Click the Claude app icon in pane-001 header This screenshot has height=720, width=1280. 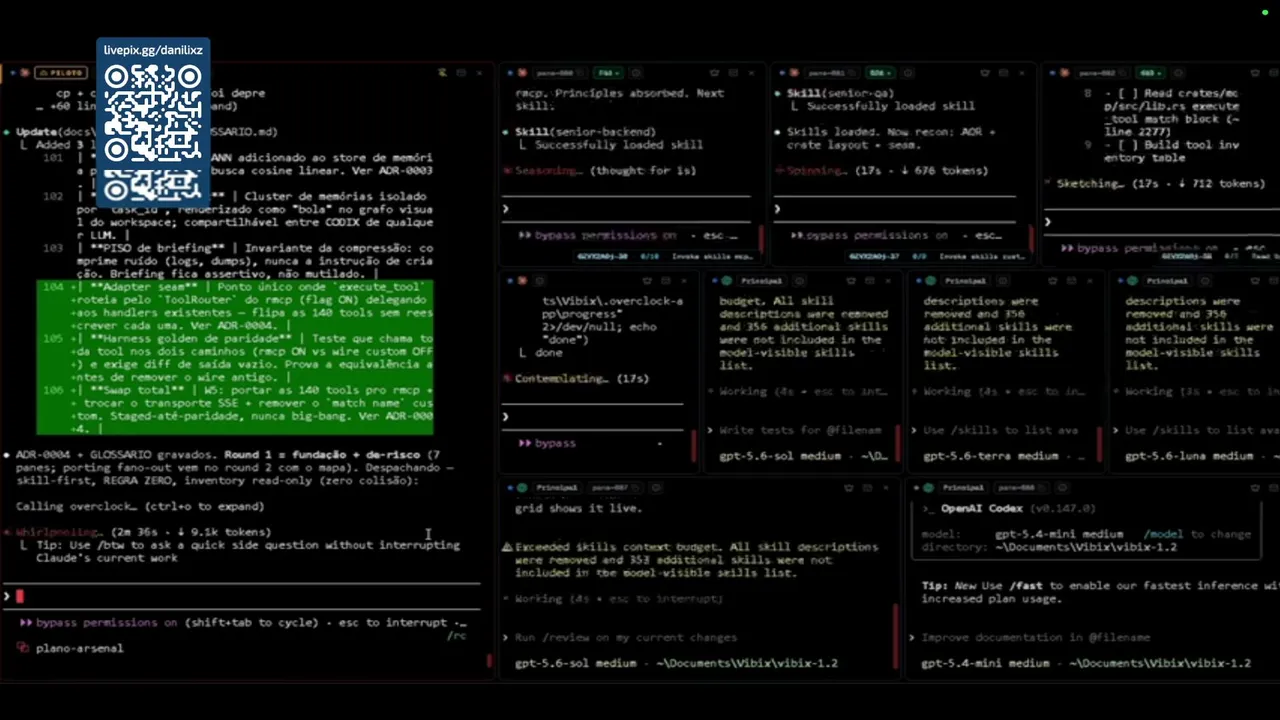pyautogui.click(x=794, y=72)
